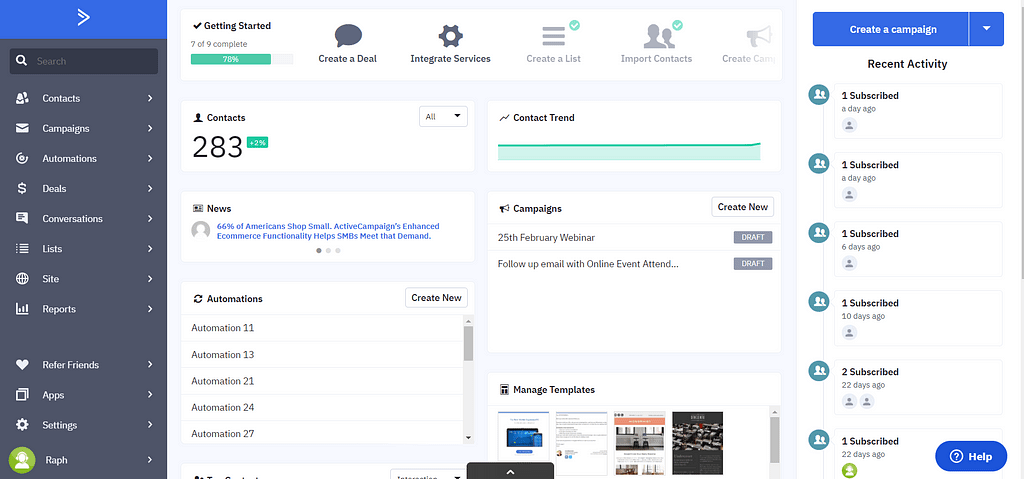Open the Create a campaign dropdown arrow
Screen dimensions: 1024x479
[x=987, y=29]
